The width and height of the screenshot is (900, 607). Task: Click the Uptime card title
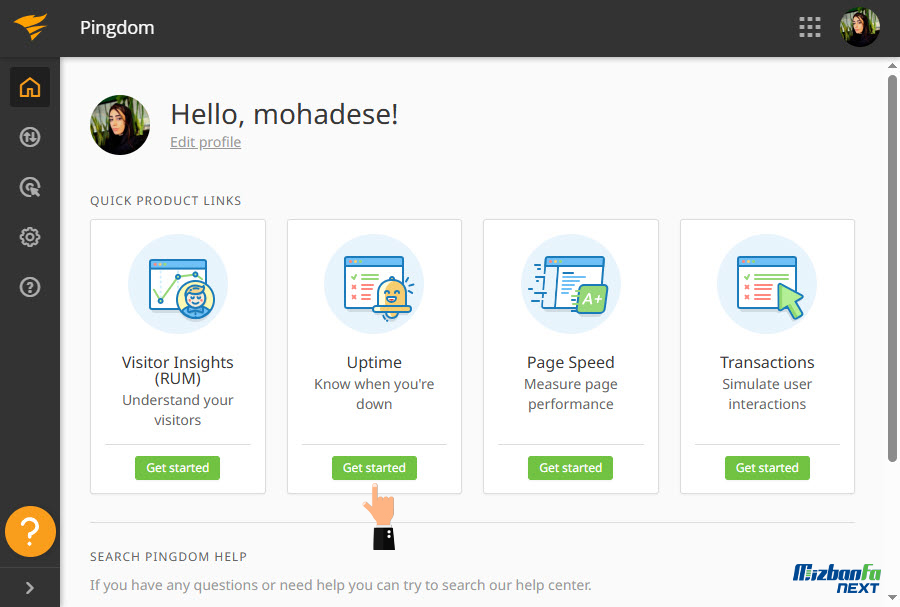374,363
